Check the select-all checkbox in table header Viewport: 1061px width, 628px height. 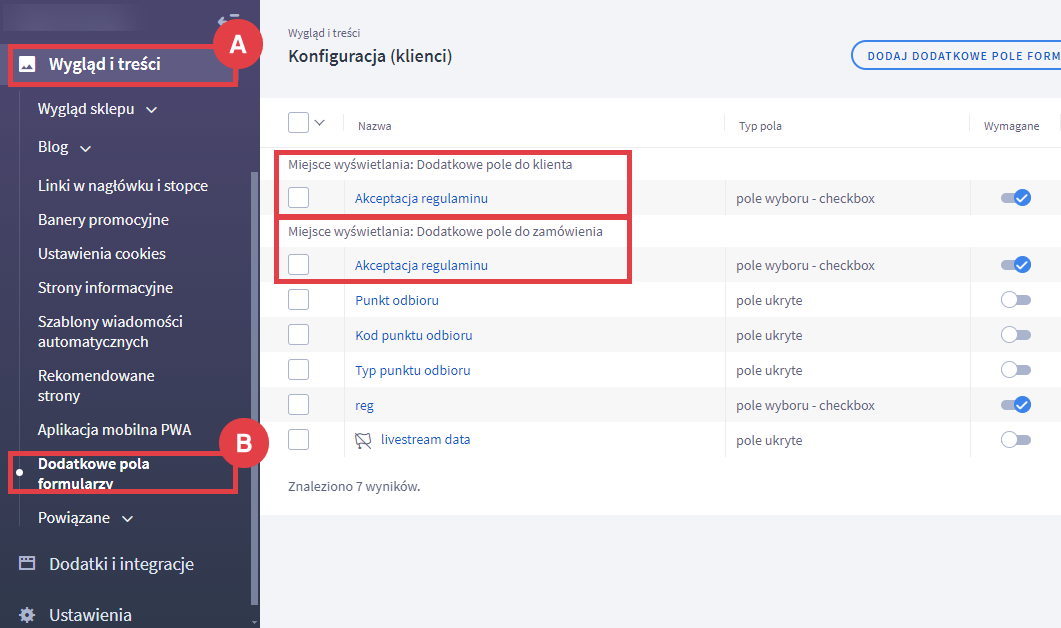298,123
